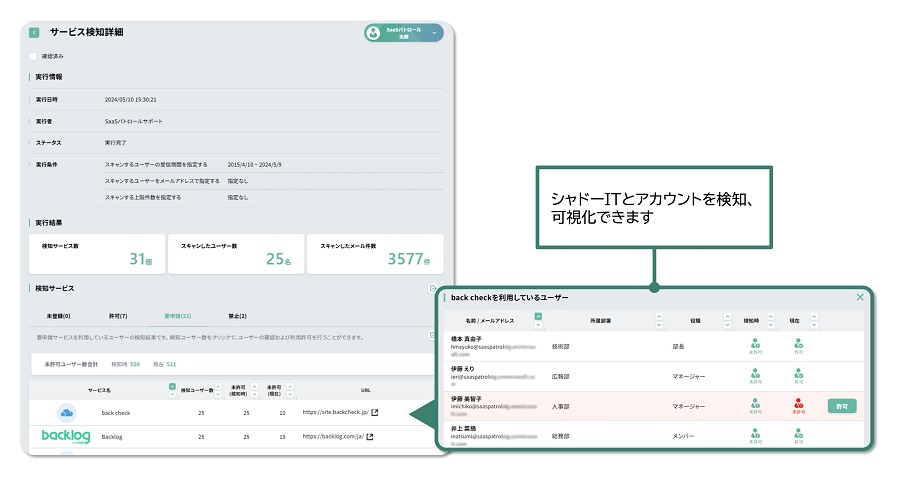Click the green back arrow button
This screenshot has height=480, width=900.
(35, 32)
